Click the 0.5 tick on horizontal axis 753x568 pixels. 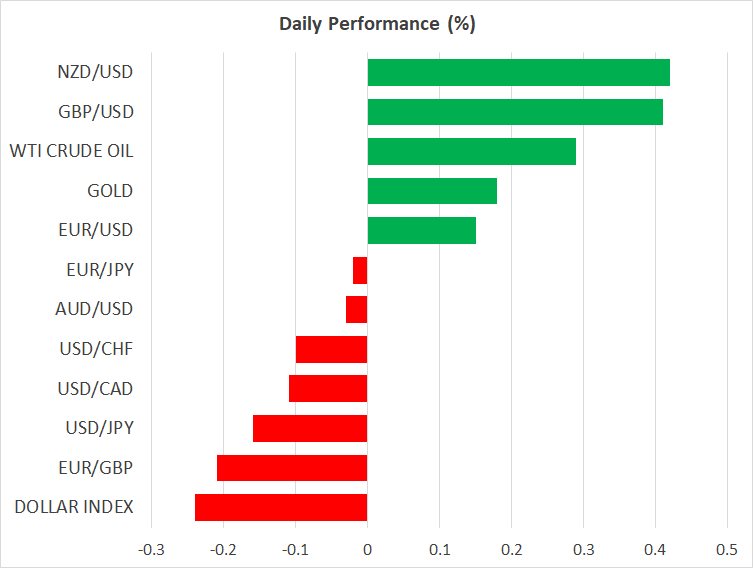click(727, 549)
